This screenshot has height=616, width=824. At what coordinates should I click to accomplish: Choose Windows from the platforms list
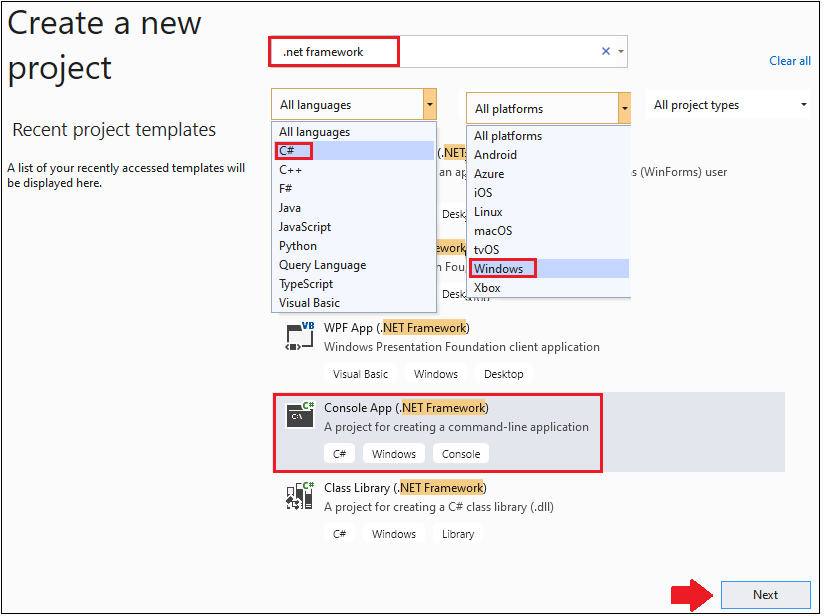coord(501,268)
